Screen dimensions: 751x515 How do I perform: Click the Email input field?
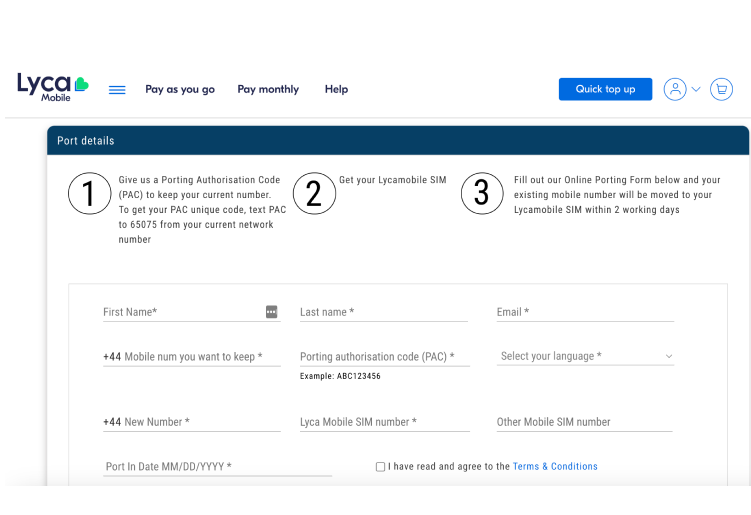coord(585,312)
